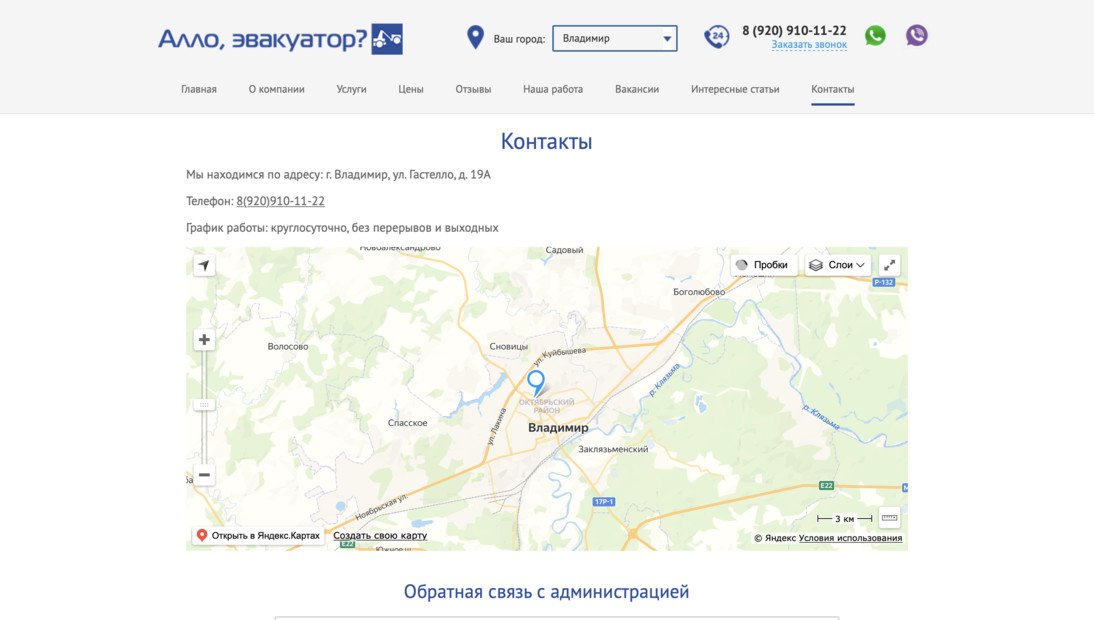Click Обратная связь с администрацией heading
The height and width of the screenshot is (620, 1094).
(546, 591)
